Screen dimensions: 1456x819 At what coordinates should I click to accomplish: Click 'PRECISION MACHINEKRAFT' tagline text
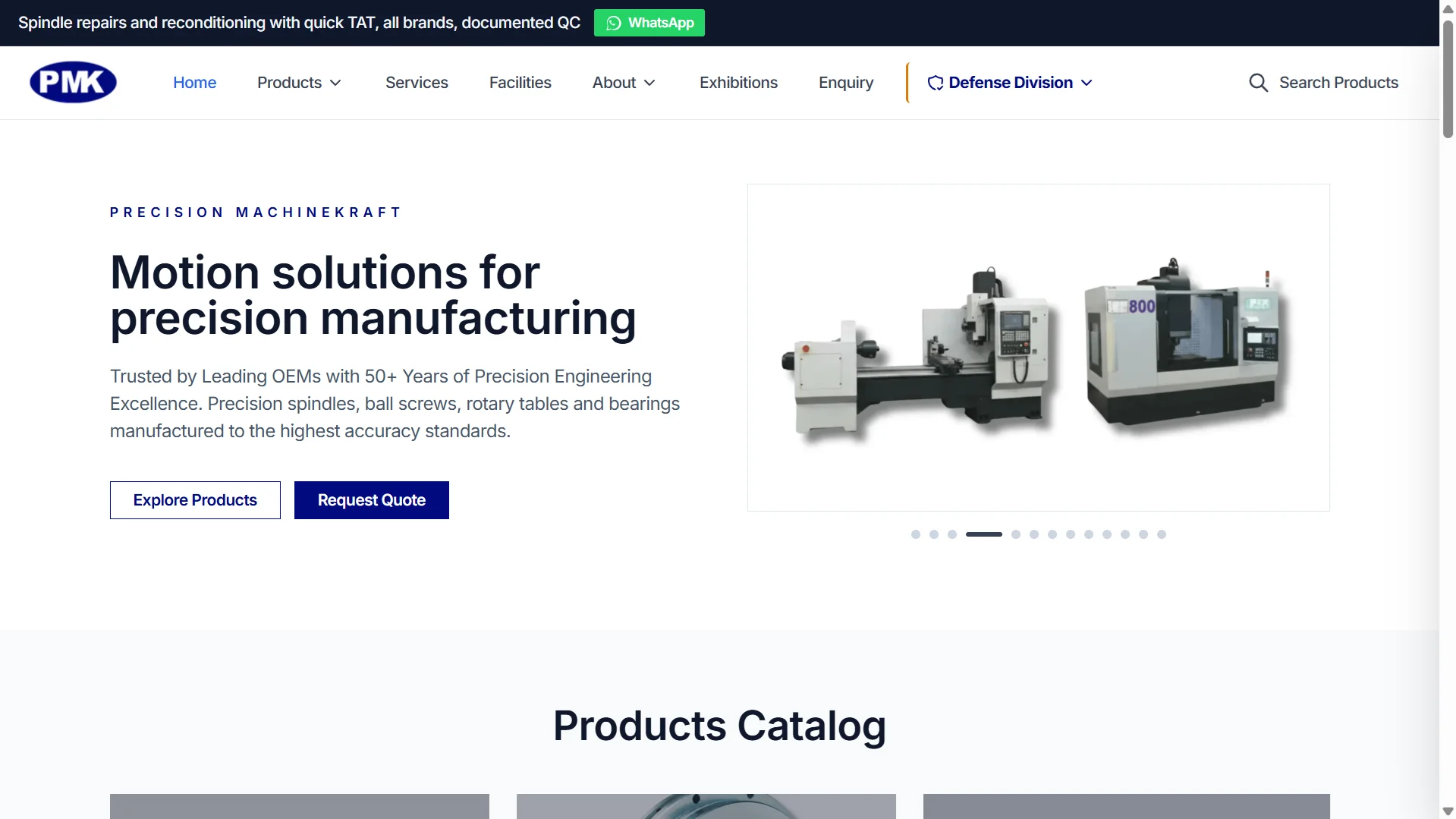[x=256, y=213]
